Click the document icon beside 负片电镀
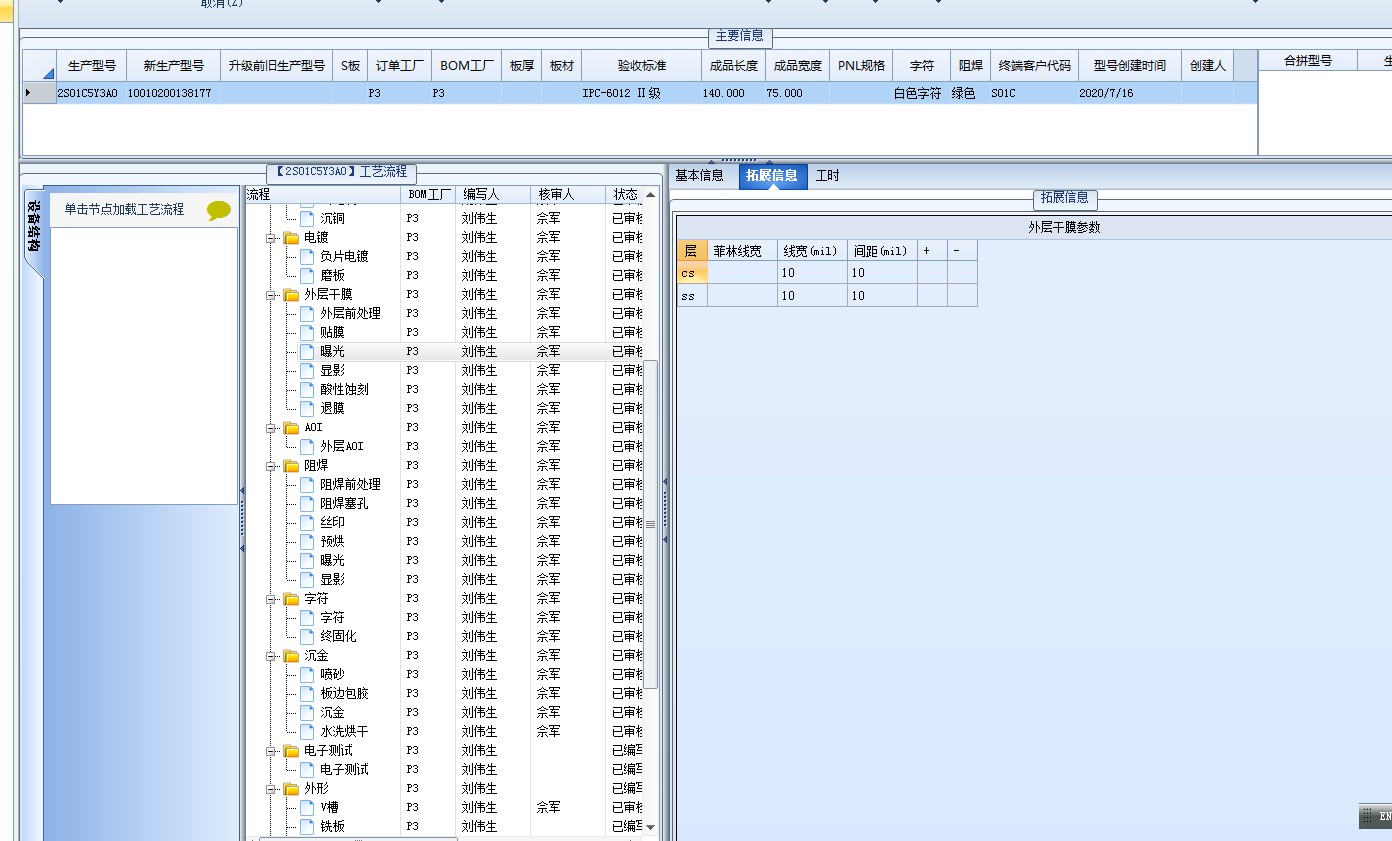 (307, 257)
